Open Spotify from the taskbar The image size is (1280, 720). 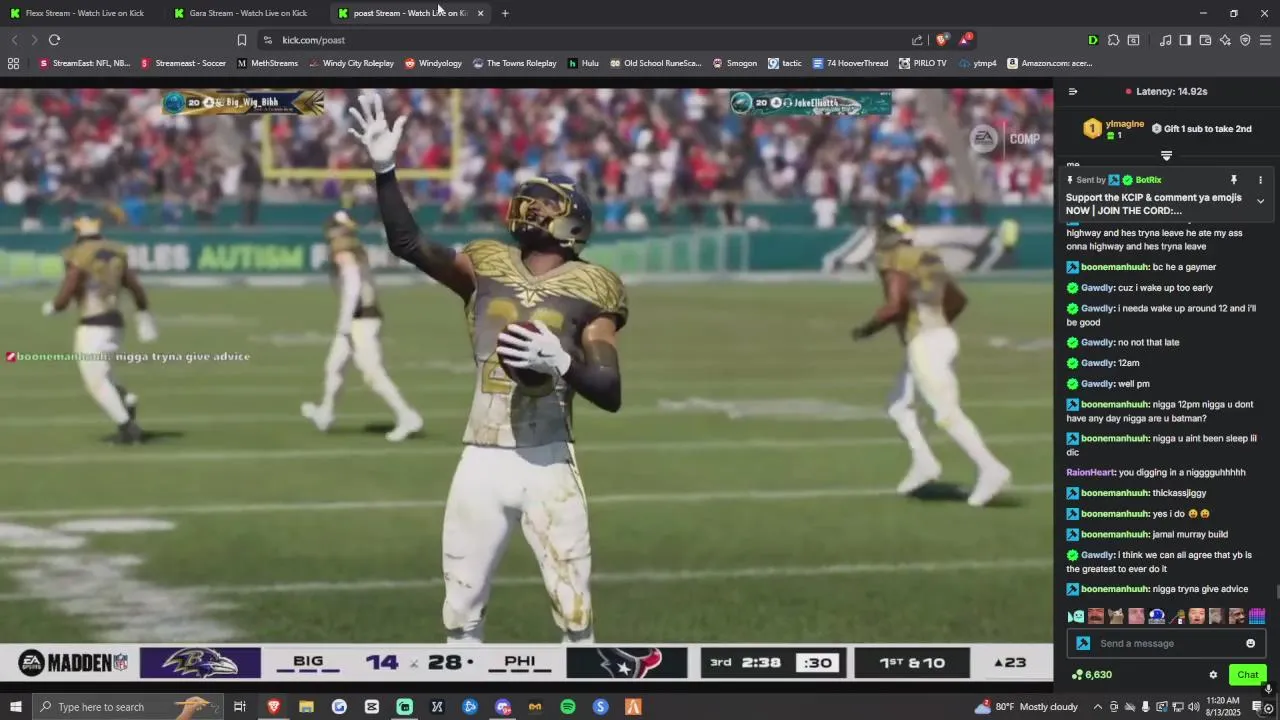pyautogui.click(x=568, y=707)
